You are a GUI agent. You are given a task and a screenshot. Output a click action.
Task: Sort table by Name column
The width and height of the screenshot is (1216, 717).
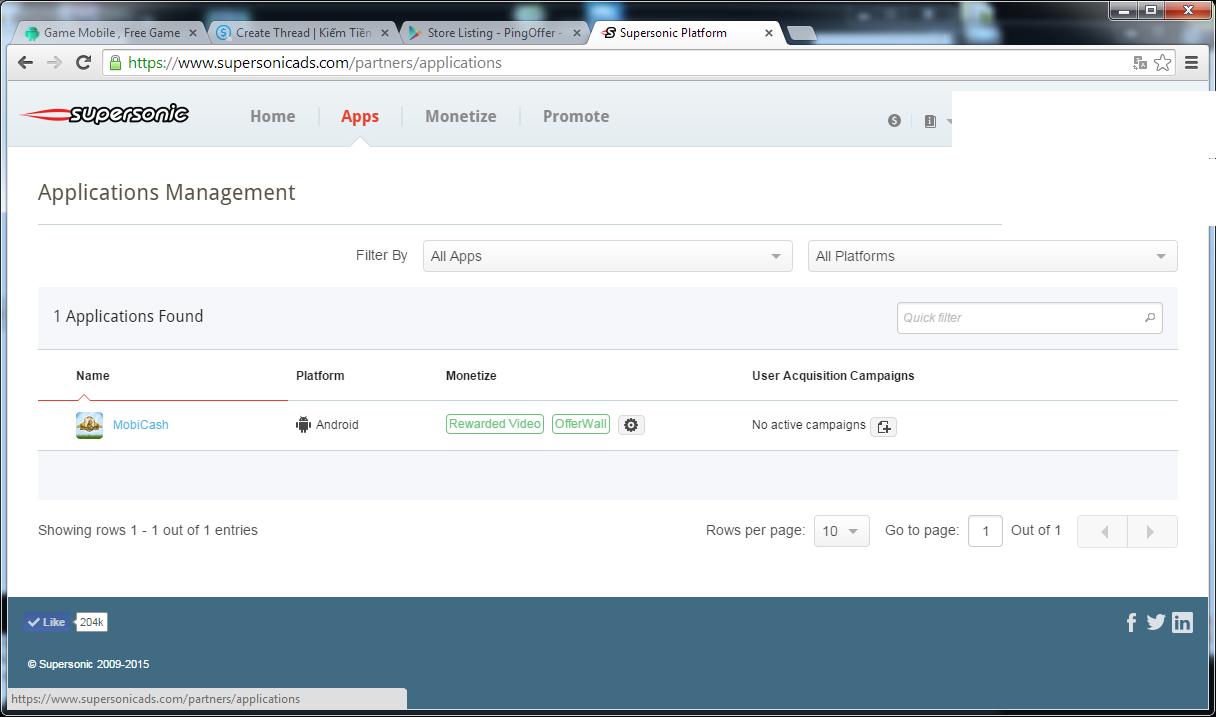point(93,376)
